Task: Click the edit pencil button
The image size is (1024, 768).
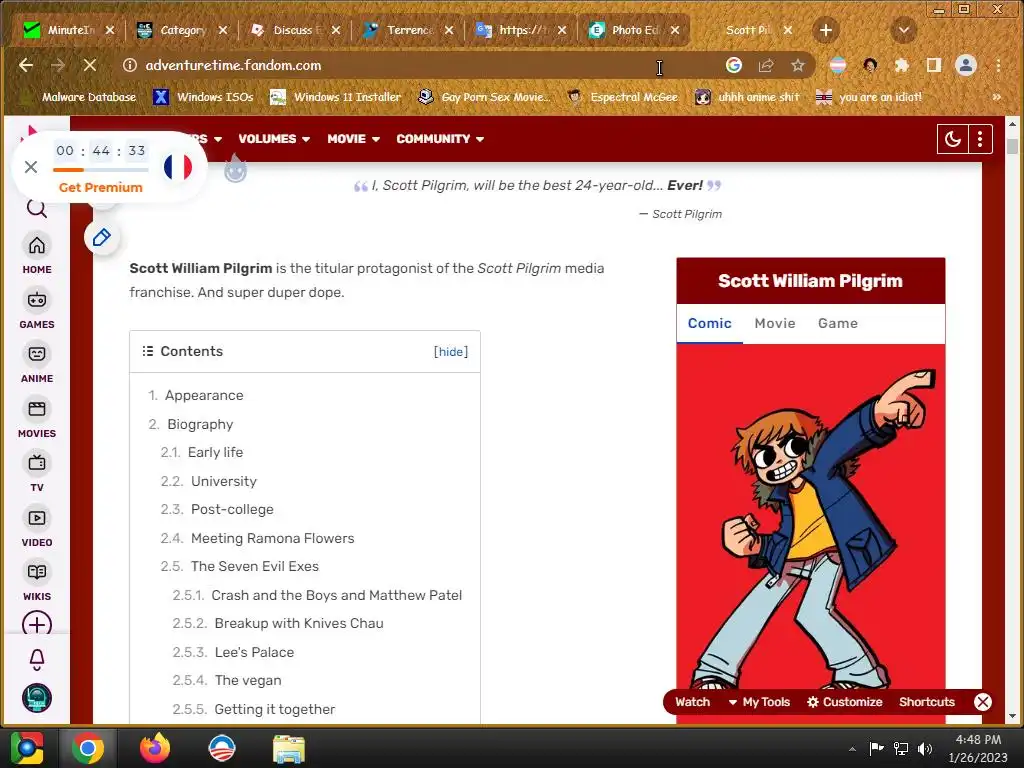Action: pyautogui.click(x=101, y=237)
